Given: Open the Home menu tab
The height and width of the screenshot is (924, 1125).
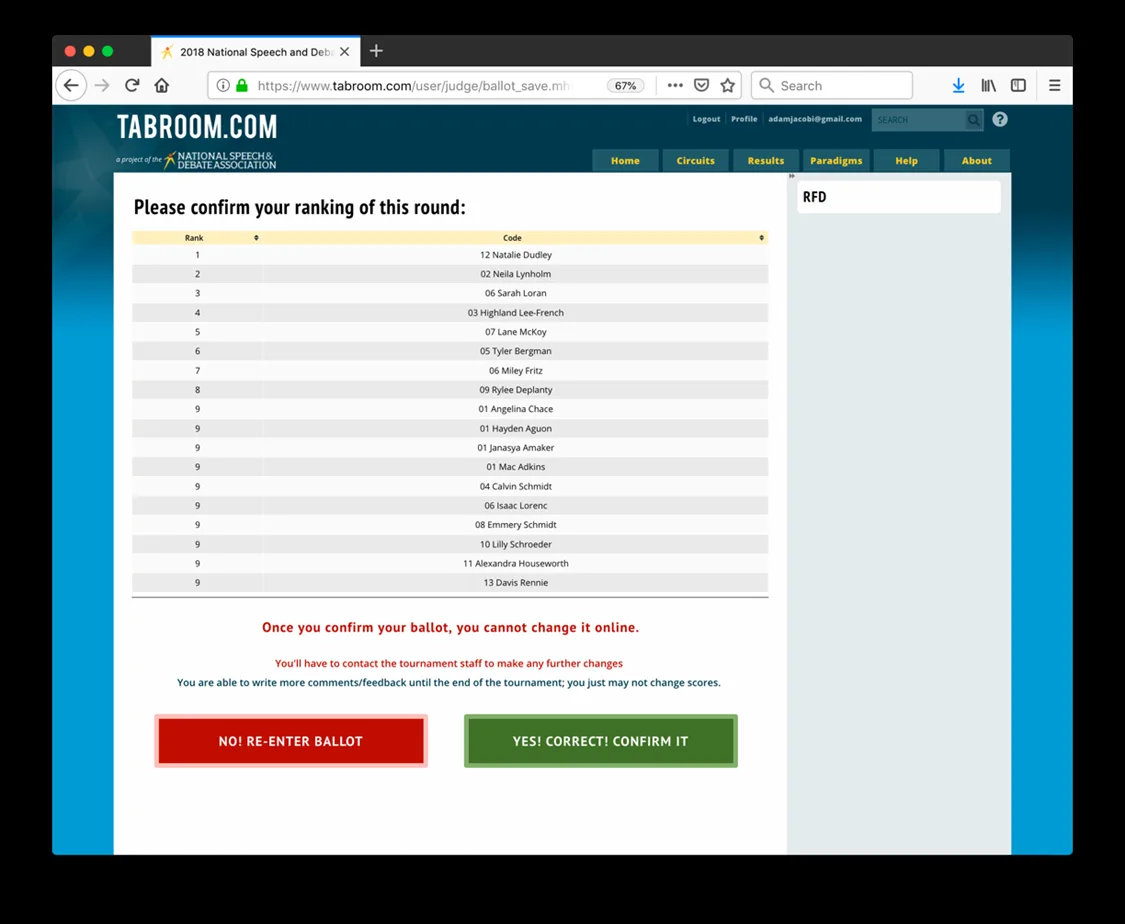Looking at the screenshot, I should point(625,161).
